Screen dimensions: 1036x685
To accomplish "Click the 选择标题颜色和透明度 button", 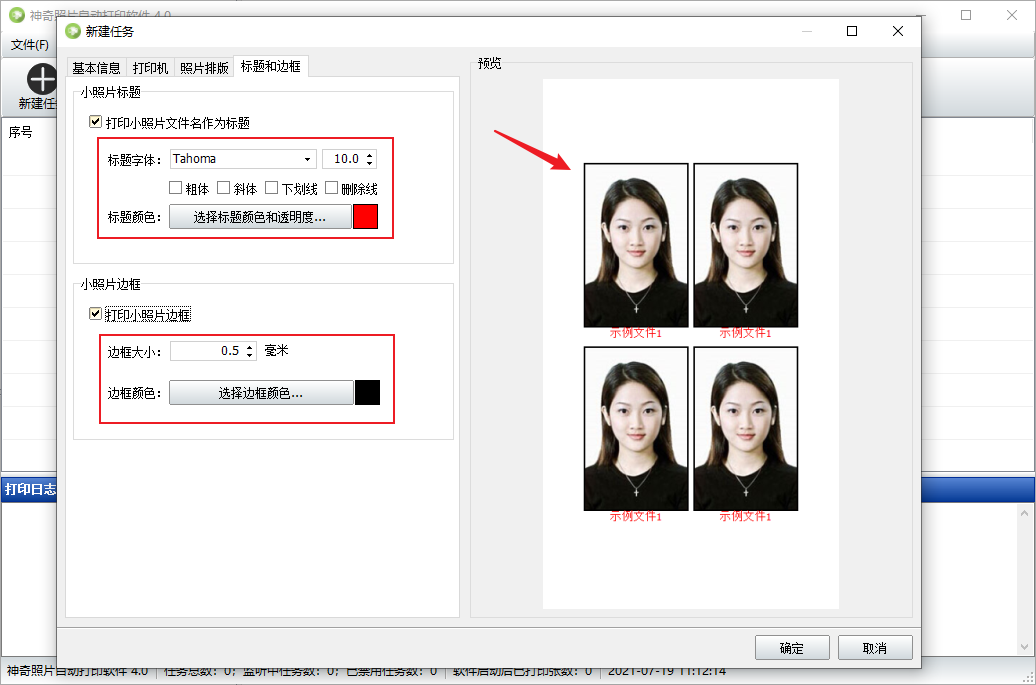I will tap(260, 217).
